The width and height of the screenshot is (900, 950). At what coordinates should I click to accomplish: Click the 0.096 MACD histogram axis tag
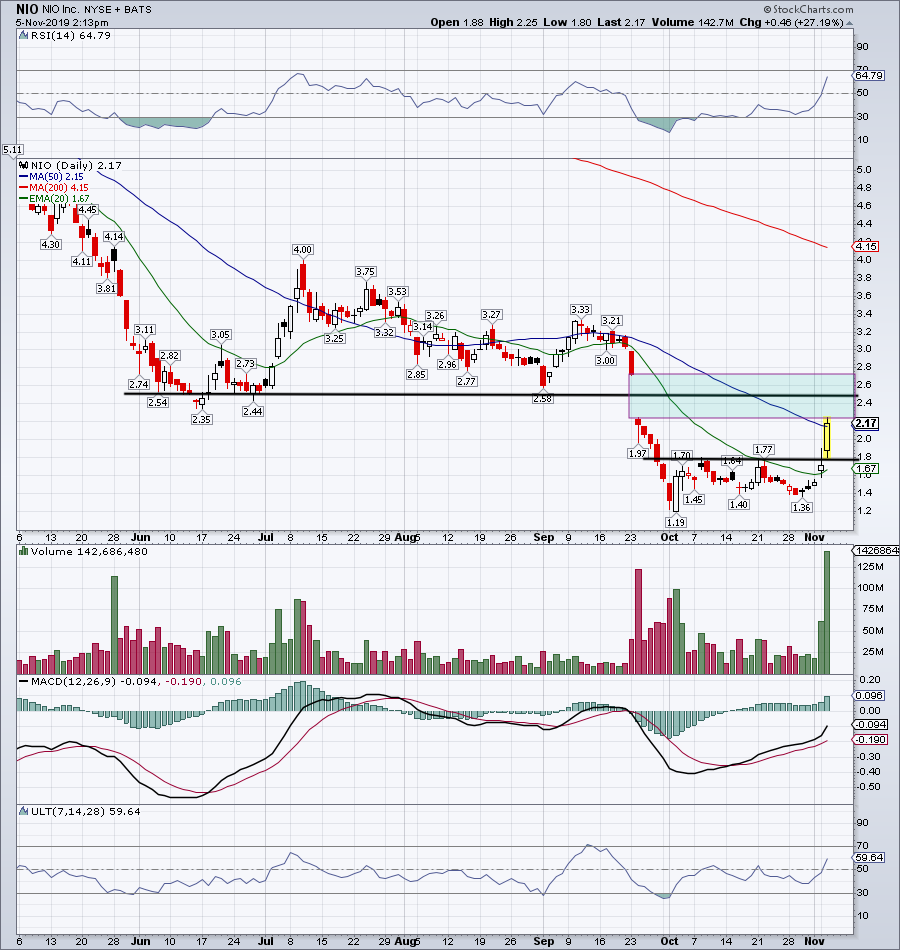(868, 696)
